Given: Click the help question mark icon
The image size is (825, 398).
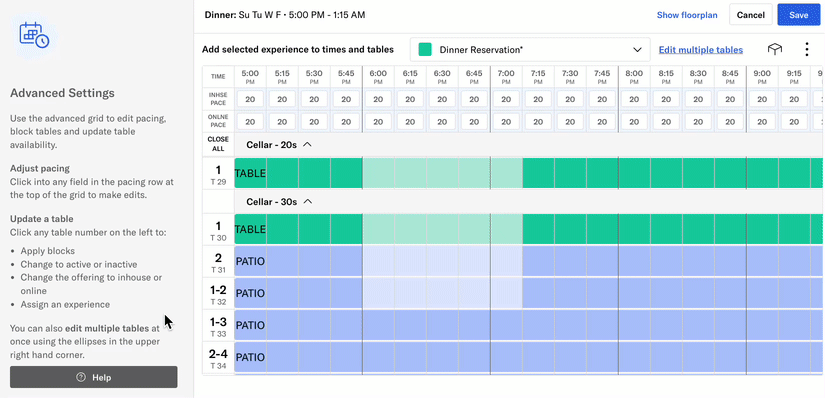Looking at the screenshot, I should [x=81, y=377].
